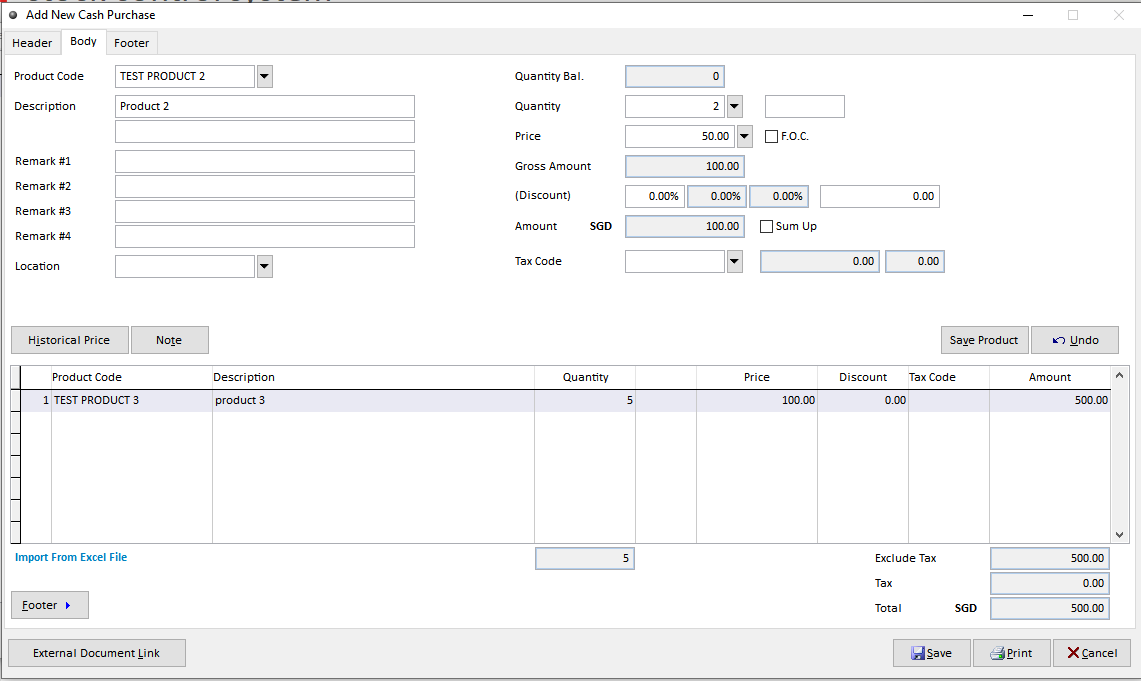Click the empty field beside Quantity
This screenshot has width=1141, height=681.
[805, 106]
